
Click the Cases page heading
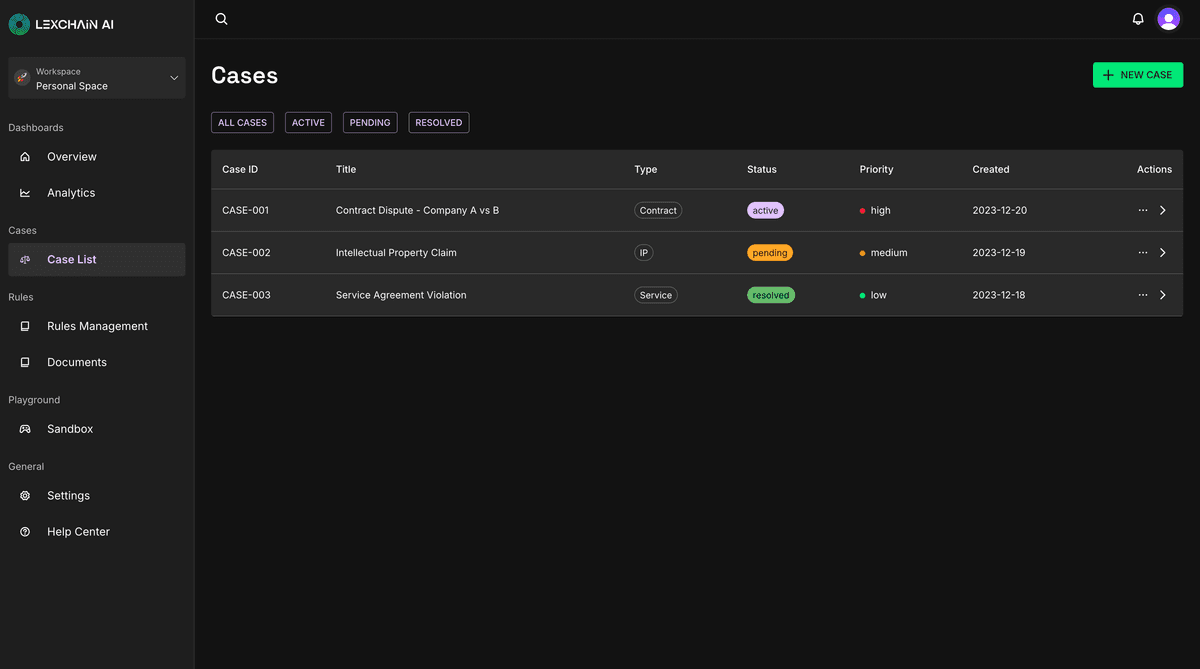click(245, 75)
